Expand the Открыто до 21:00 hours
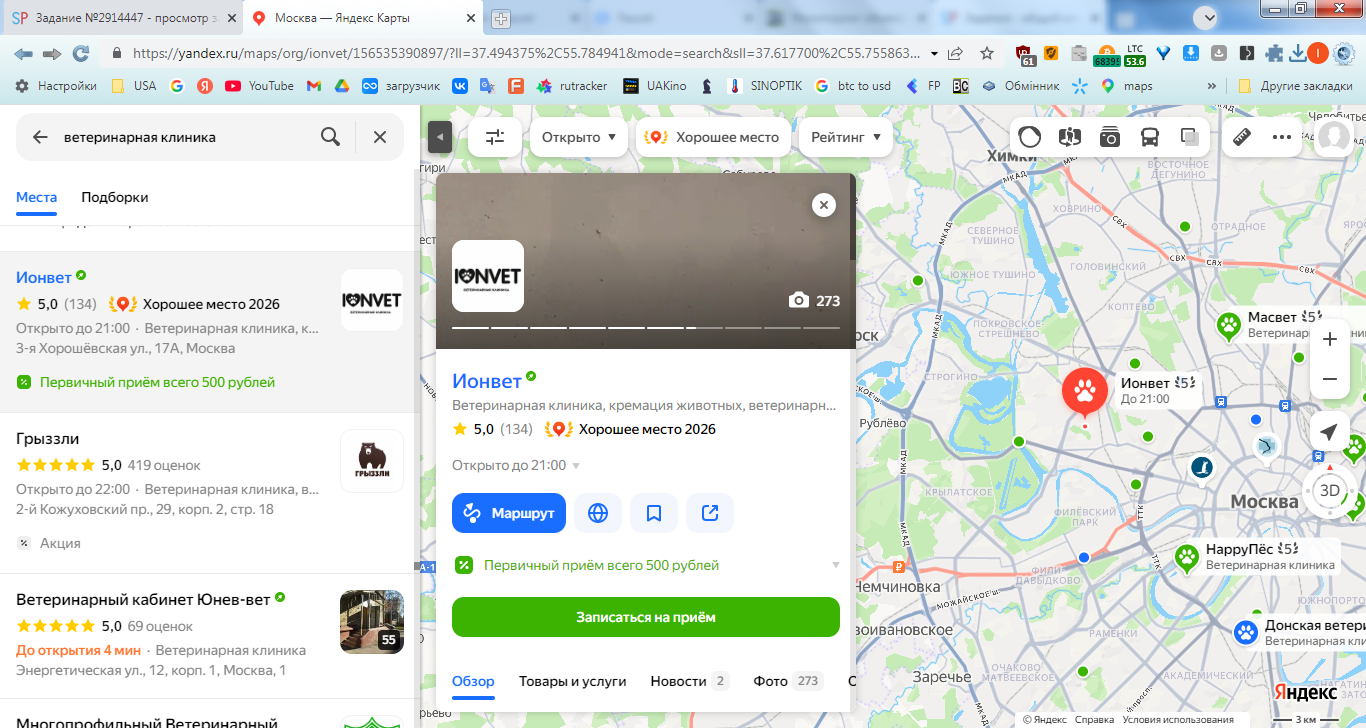The height and width of the screenshot is (728, 1366). click(x=516, y=465)
